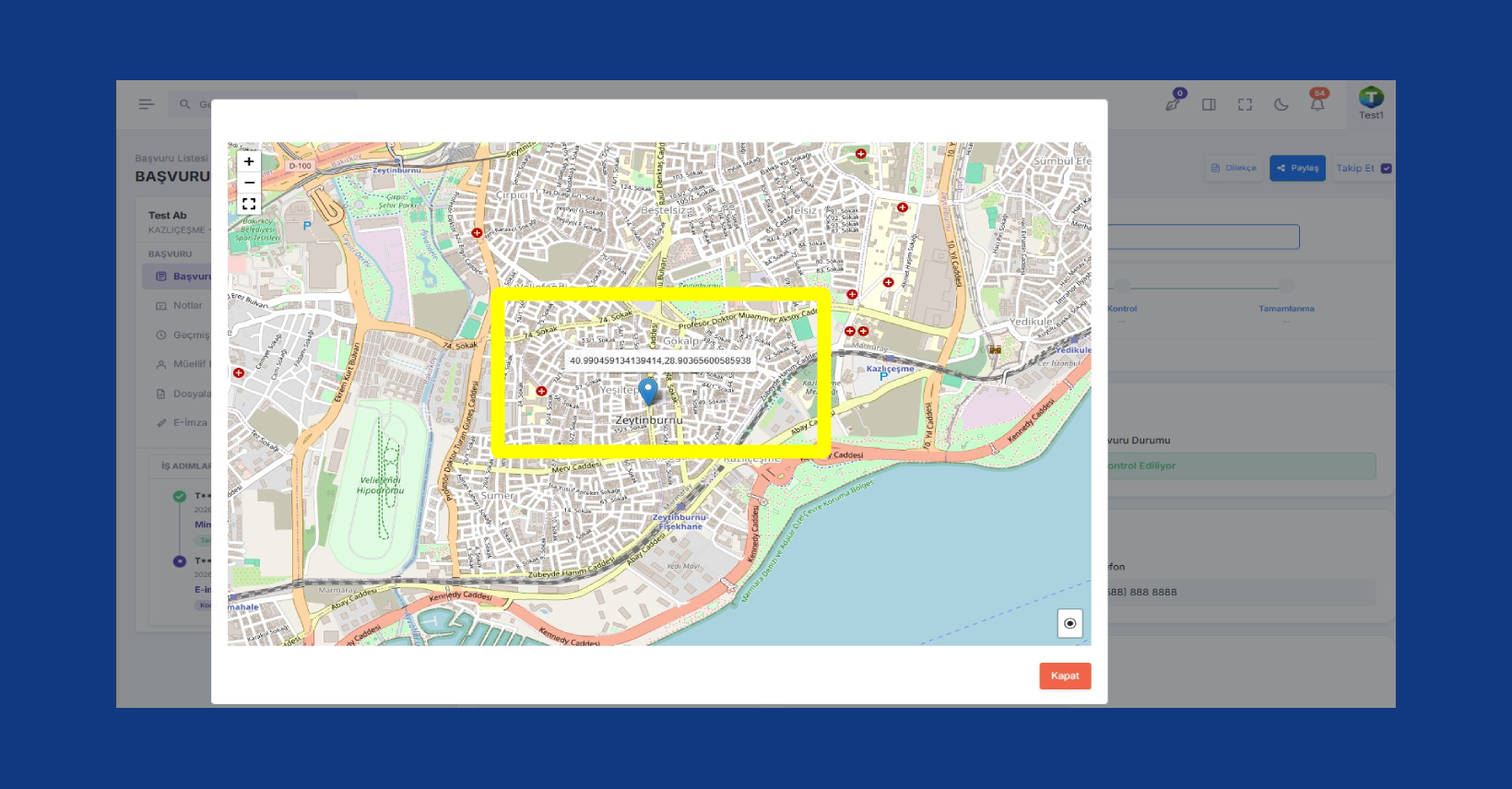Click the D-100 highway shield
The height and width of the screenshot is (789, 1512).
[301, 166]
